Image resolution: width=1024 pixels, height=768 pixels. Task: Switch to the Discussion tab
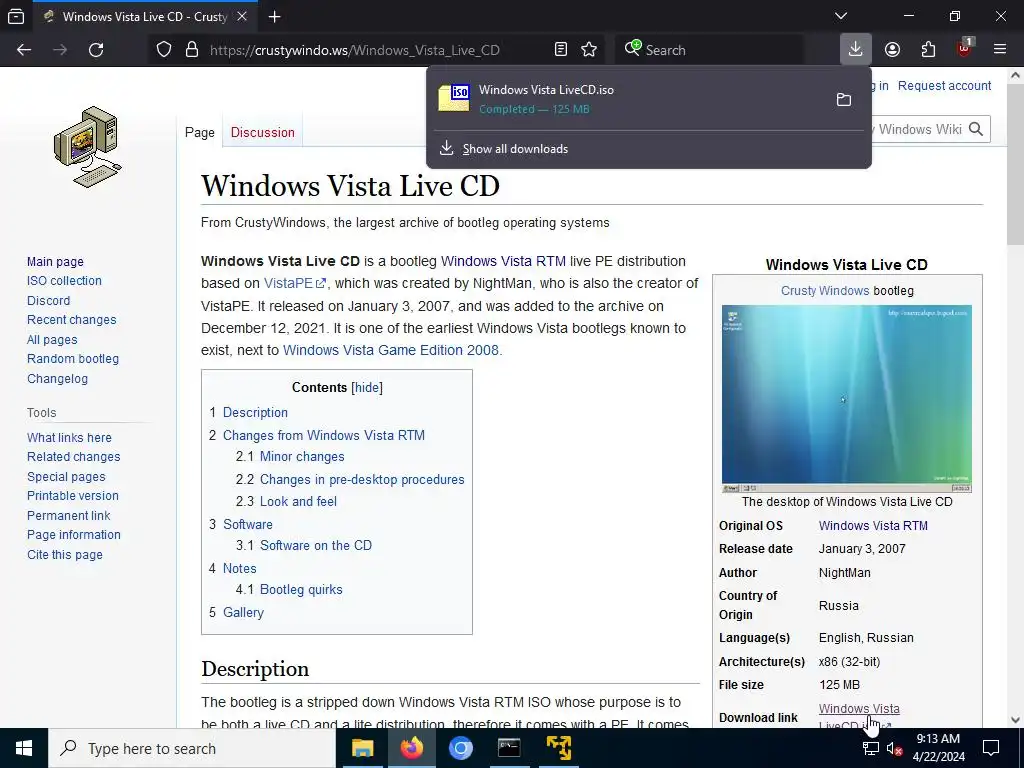pos(263,133)
